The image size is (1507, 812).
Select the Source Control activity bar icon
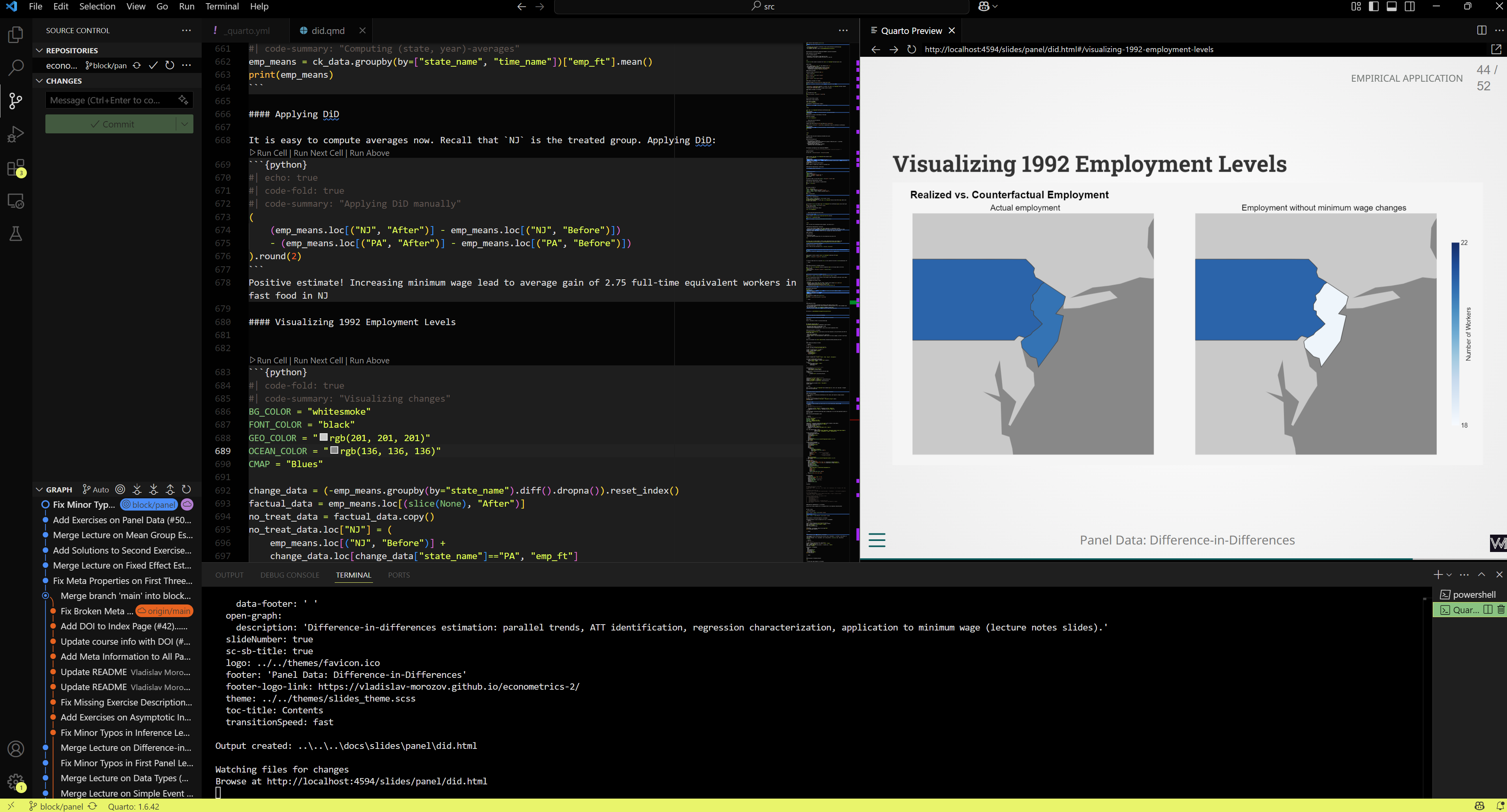click(16, 101)
